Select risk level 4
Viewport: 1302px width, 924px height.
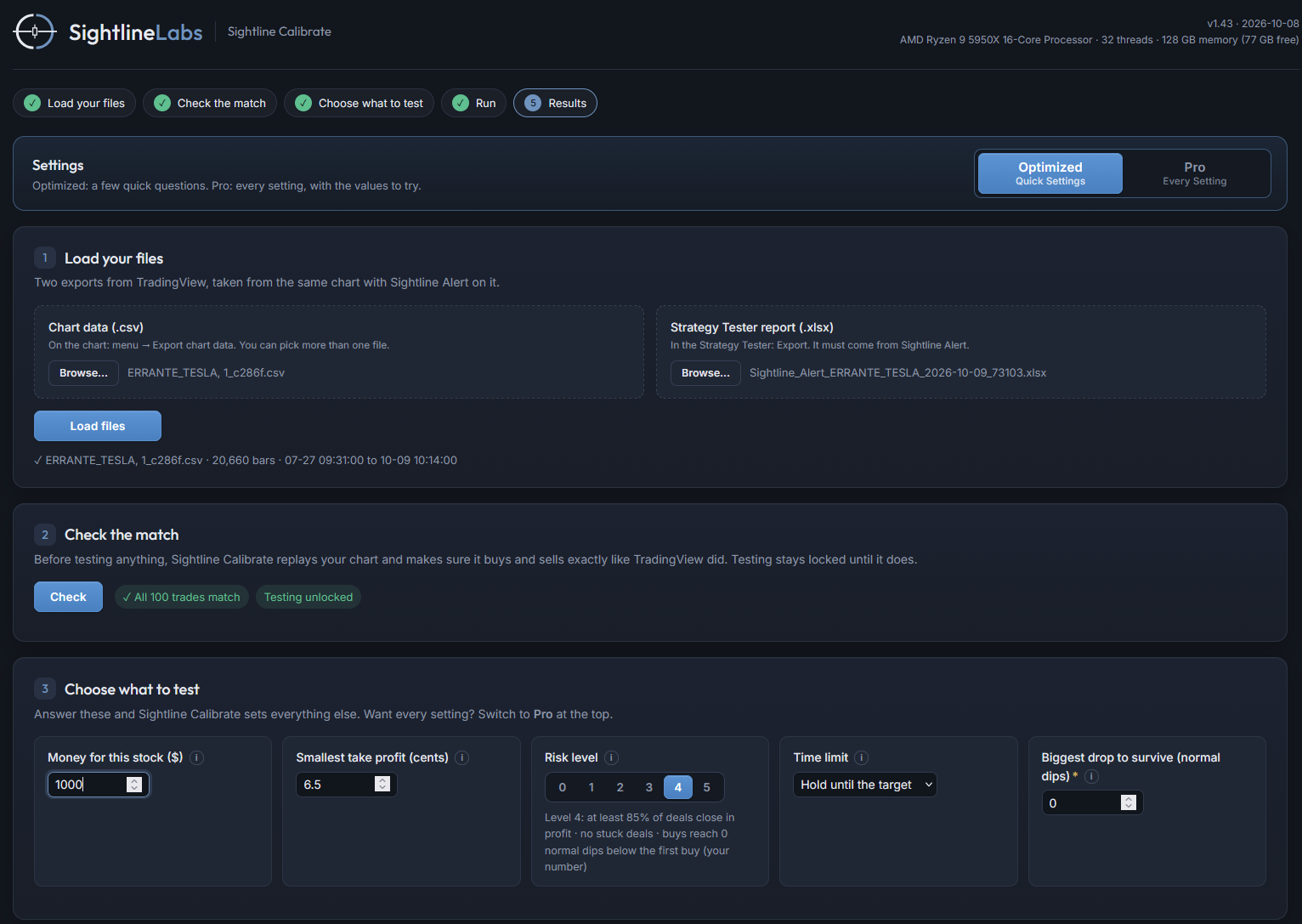click(678, 787)
